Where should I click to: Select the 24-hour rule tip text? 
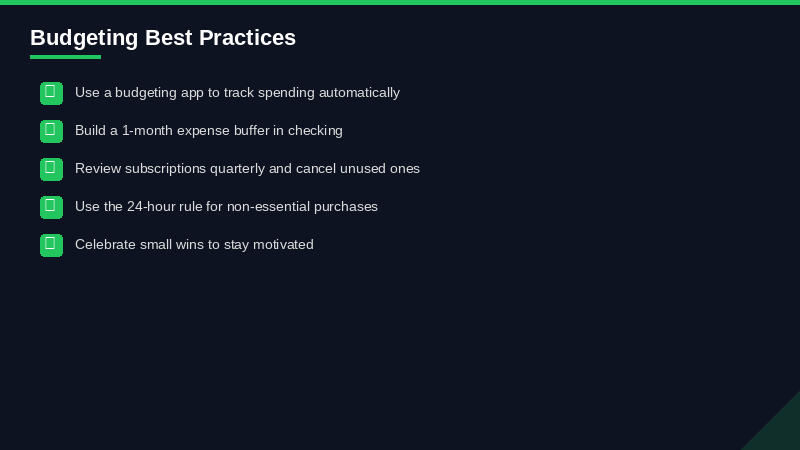point(226,207)
